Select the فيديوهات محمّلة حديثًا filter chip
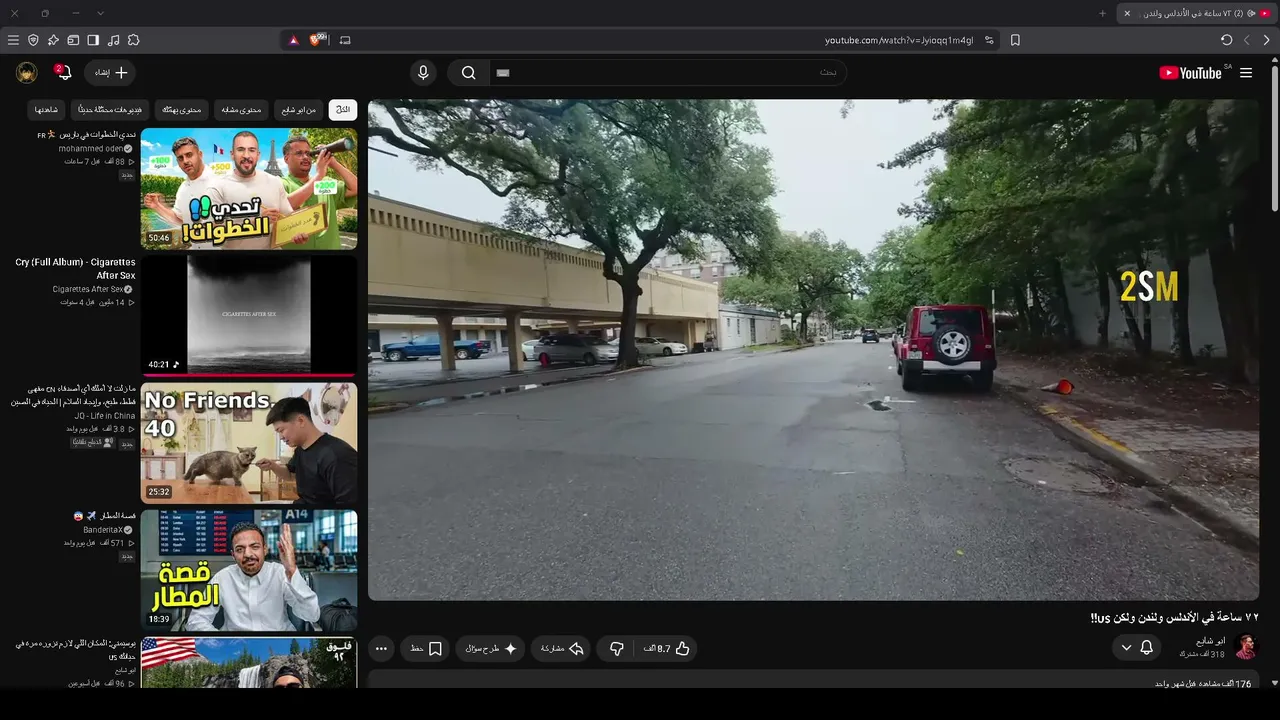1280x720 pixels. (110, 109)
